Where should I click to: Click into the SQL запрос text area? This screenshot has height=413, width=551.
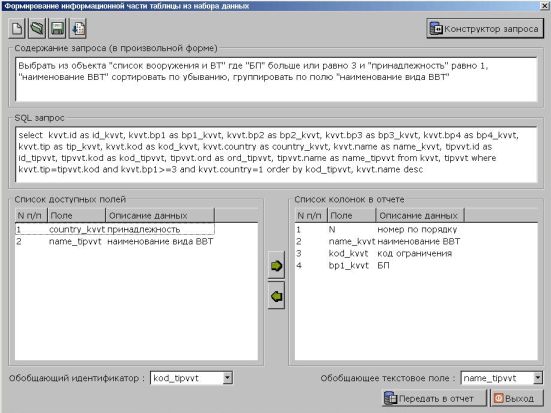pyautogui.click(x=276, y=155)
